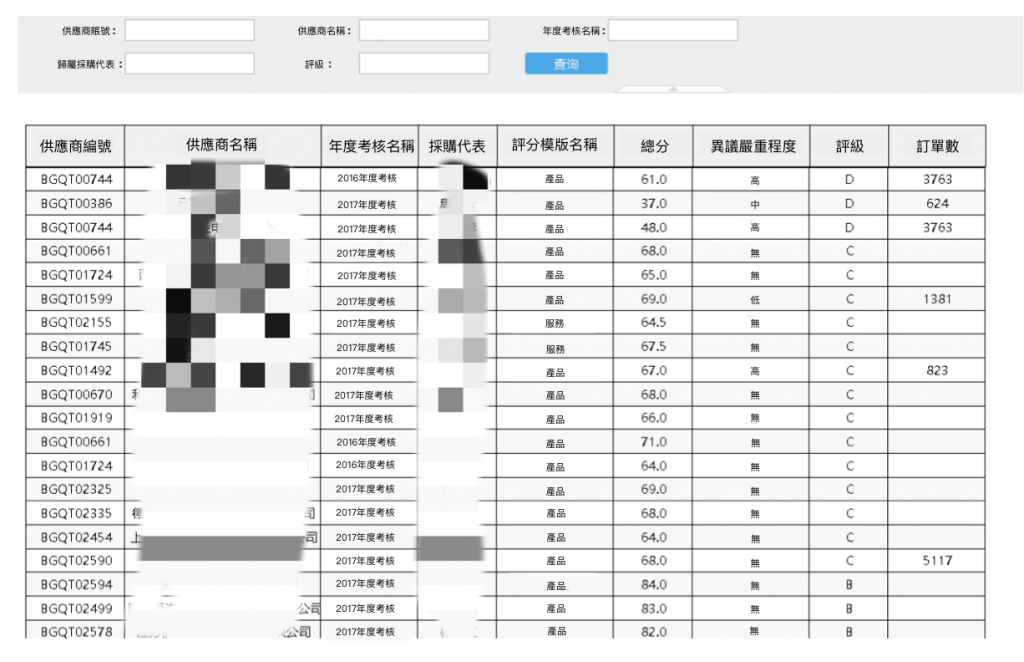Click supplier code BGQT01599
Viewport: 1024px width, 662px height.
click(x=76, y=299)
